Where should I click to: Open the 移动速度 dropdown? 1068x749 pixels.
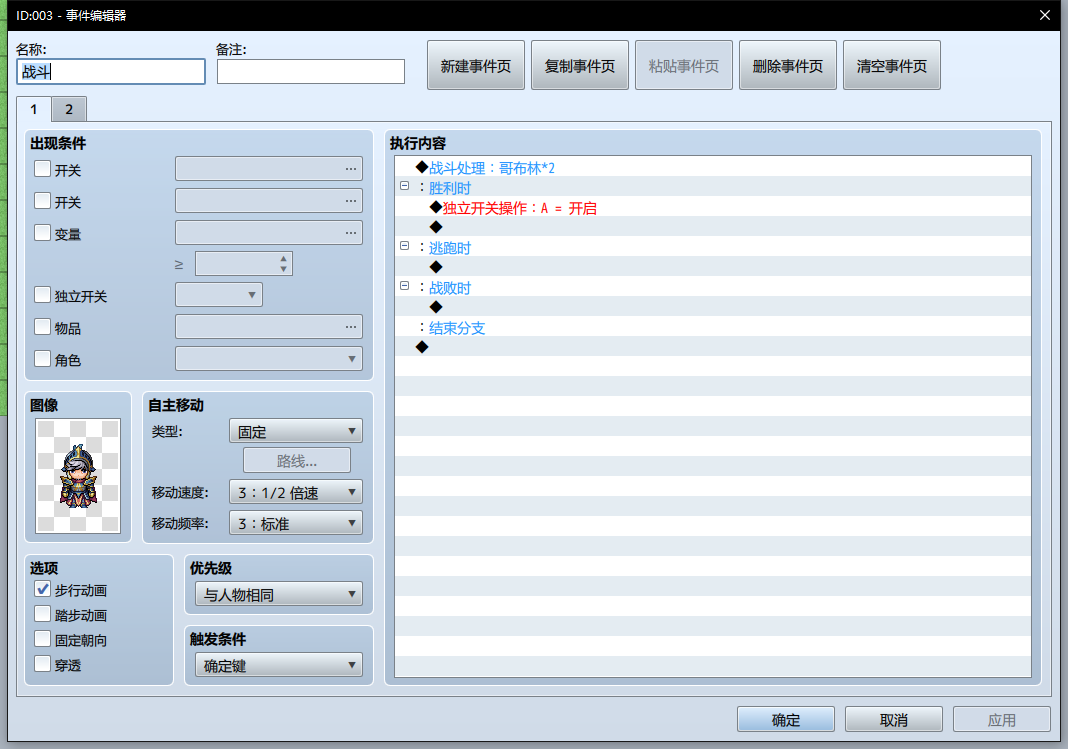click(x=296, y=492)
